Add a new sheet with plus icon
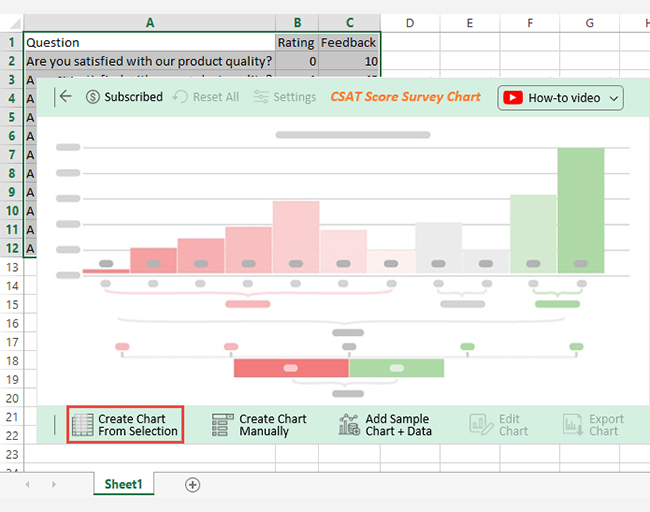This screenshot has height=512, width=650. 192,485
